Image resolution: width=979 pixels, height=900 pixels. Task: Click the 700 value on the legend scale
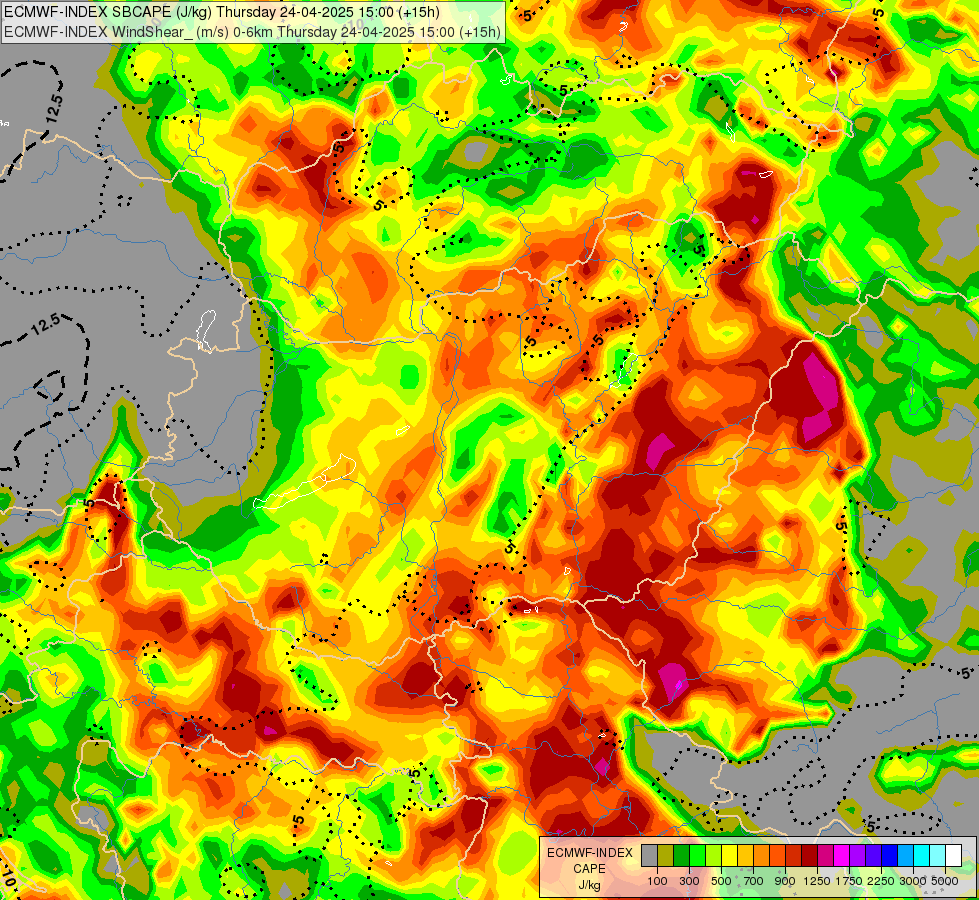tap(754, 881)
